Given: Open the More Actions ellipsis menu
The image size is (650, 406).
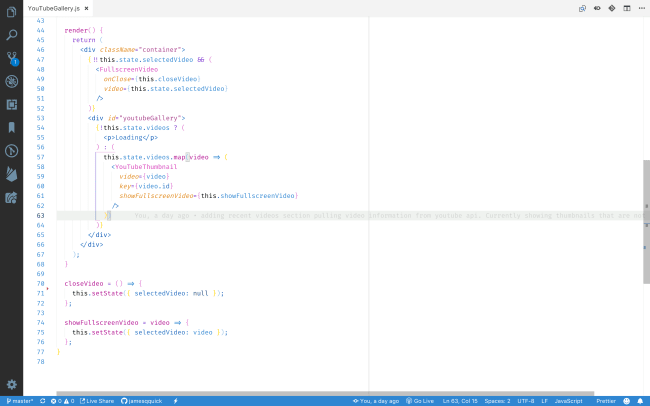Looking at the screenshot, I should [x=641, y=8].
